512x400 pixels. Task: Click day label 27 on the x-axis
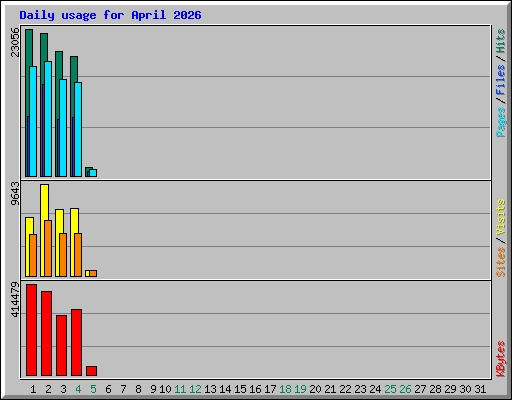tap(420, 389)
